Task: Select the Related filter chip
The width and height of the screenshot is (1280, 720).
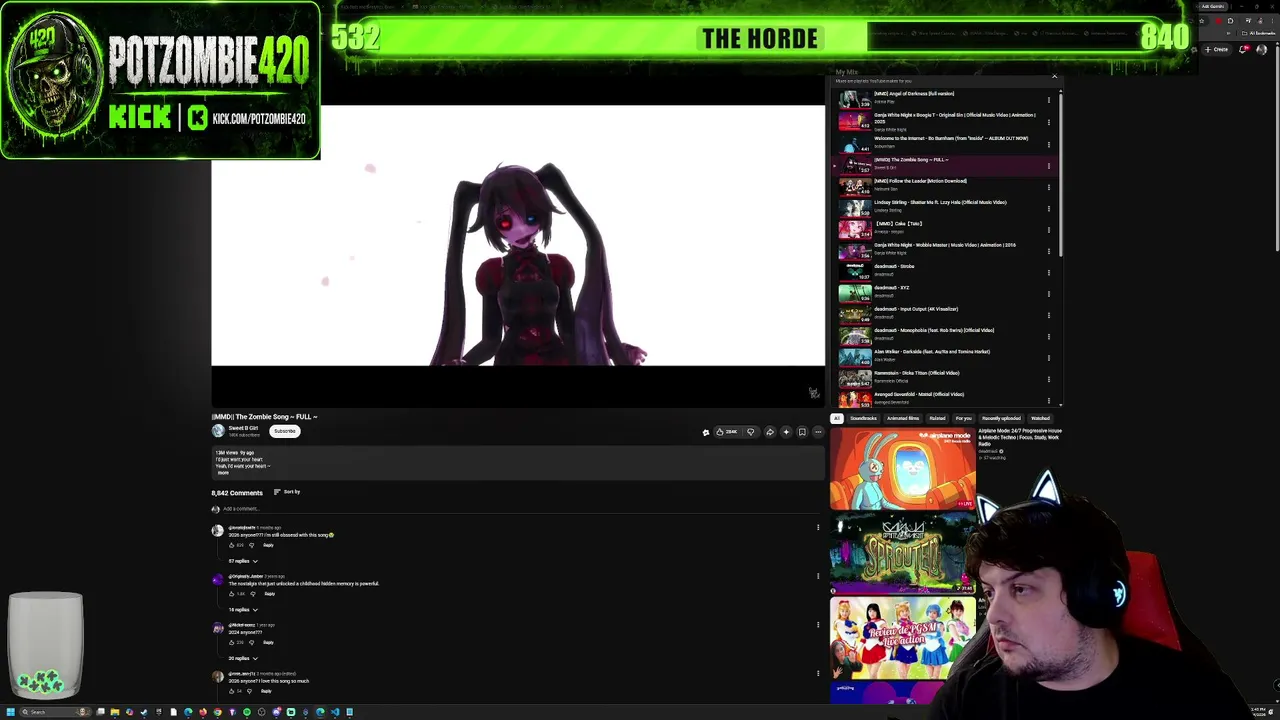Action: (x=937, y=419)
